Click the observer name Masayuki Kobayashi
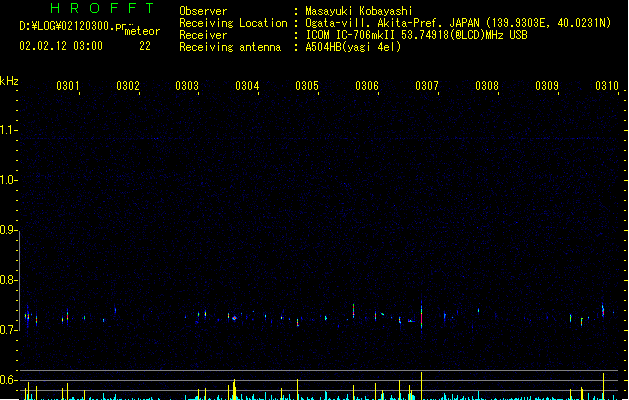The image size is (629, 400). pos(359,11)
